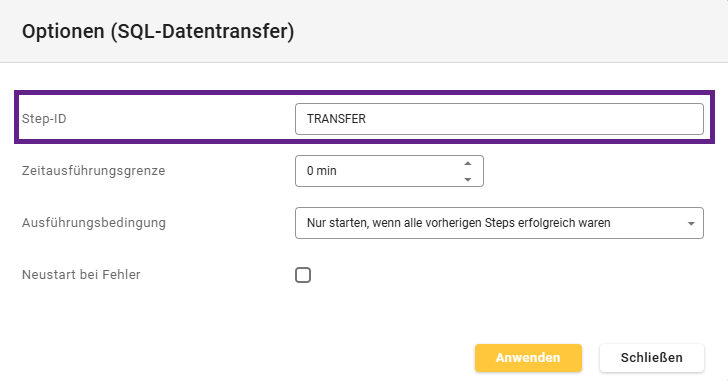Screen dimensions: 728x381
Task: Open the Ausführungsbedingung dropdown arrow
Action: 691,224
